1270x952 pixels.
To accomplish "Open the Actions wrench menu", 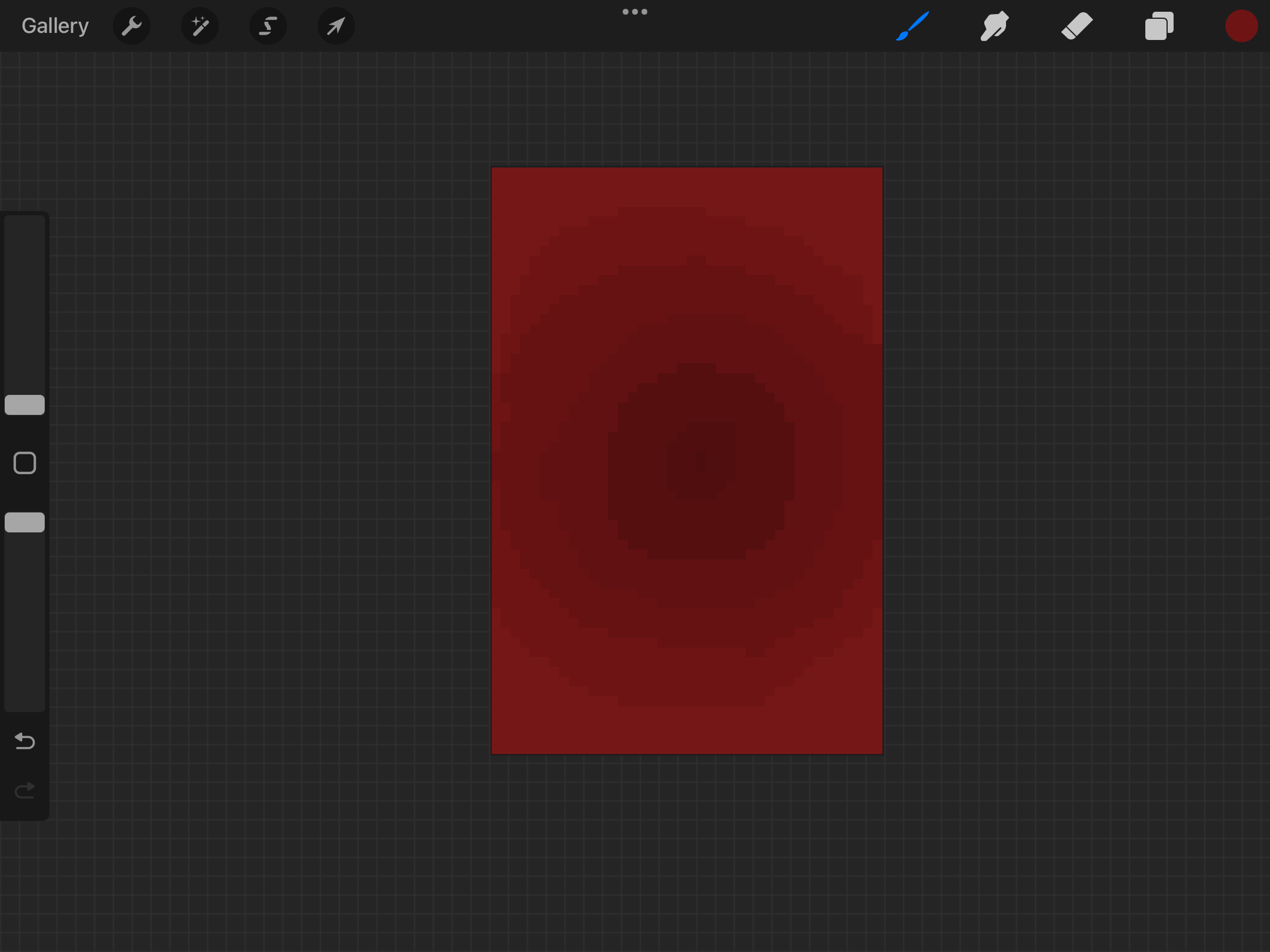I will click(132, 26).
